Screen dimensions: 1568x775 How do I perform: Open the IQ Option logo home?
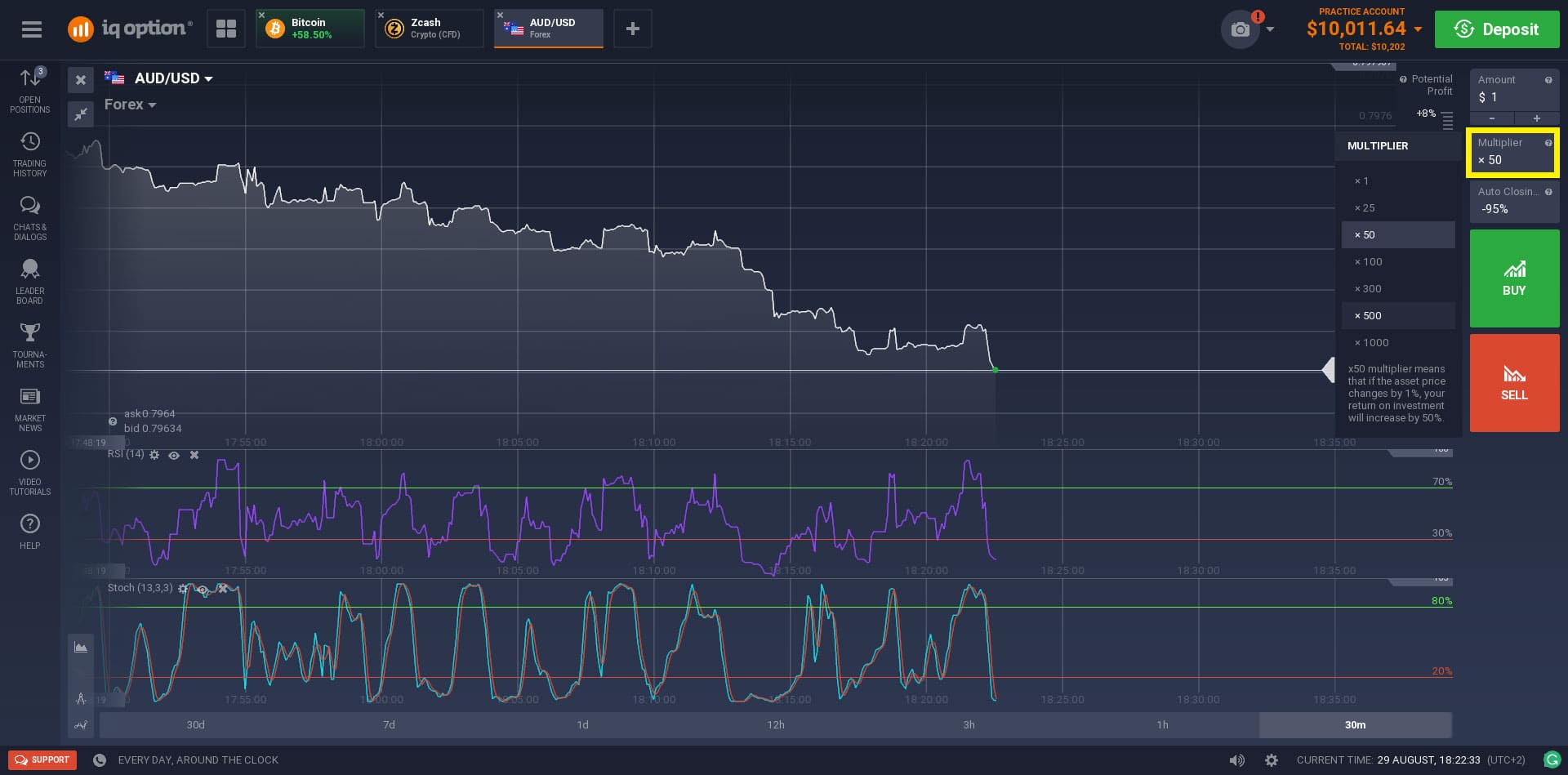[x=130, y=29]
